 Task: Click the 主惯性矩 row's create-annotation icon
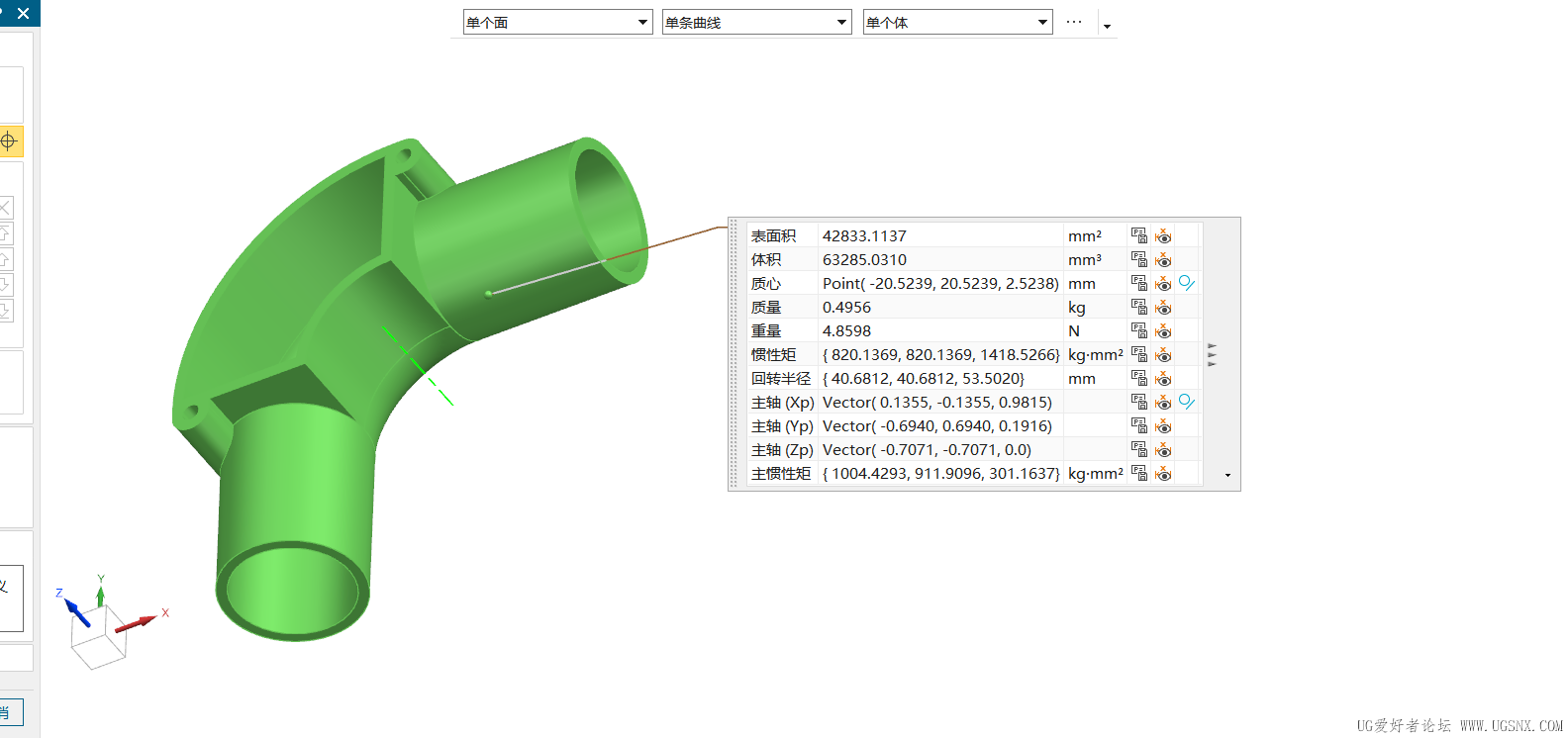(1139, 473)
